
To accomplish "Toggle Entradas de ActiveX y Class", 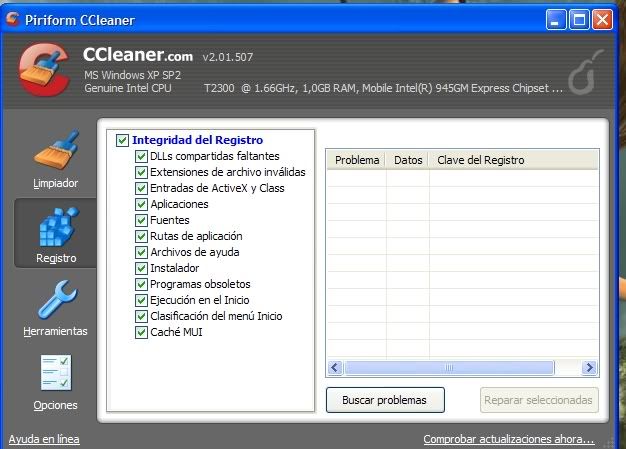I will tap(141, 188).
